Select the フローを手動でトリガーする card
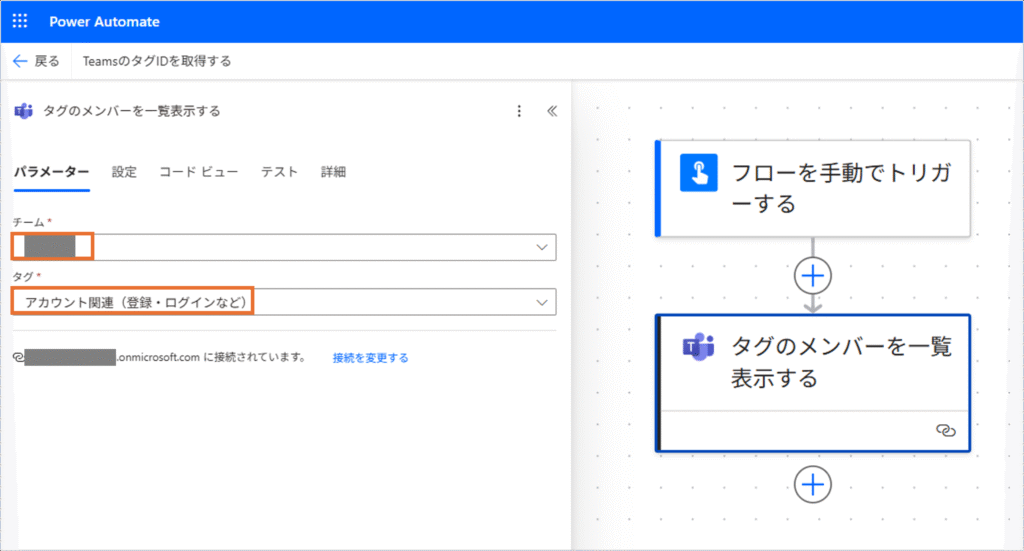Image resolution: width=1024 pixels, height=551 pixels. tap(812, 188)
